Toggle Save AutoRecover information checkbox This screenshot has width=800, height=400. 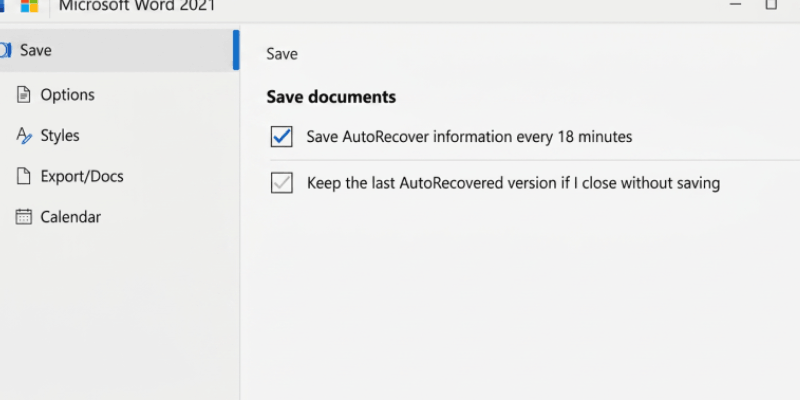(x=282, y=137)
